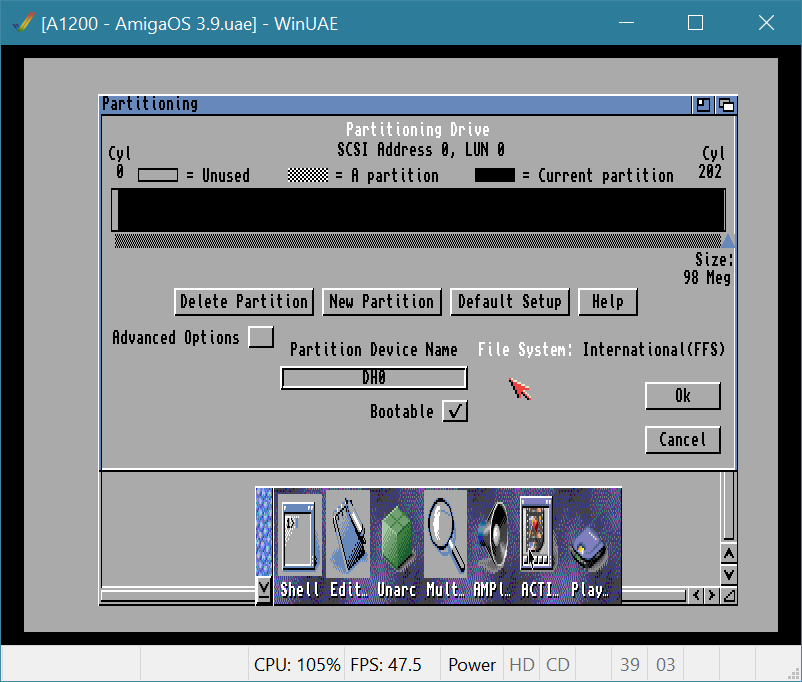Click back window scroll up arrow
This screenshot has width=802, height=682.
tap(728, 554)
